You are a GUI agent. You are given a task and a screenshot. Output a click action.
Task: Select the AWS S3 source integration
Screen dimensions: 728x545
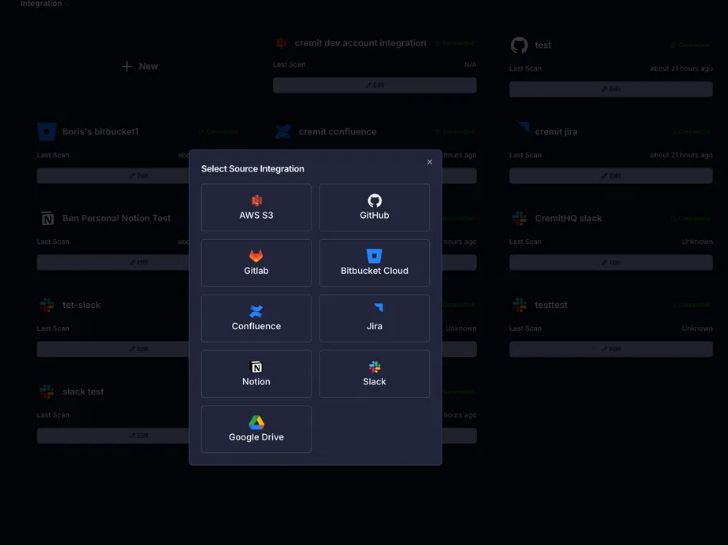256,207
